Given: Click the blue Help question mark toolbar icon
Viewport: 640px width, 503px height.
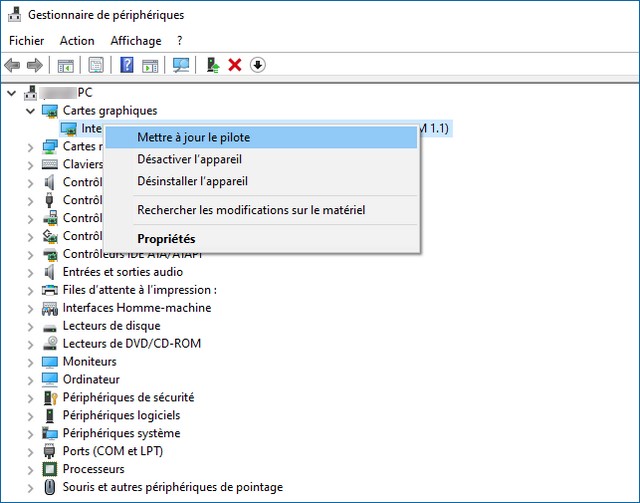Looking at the screenshot, I should pyautogui.click(x=127, y=65).
